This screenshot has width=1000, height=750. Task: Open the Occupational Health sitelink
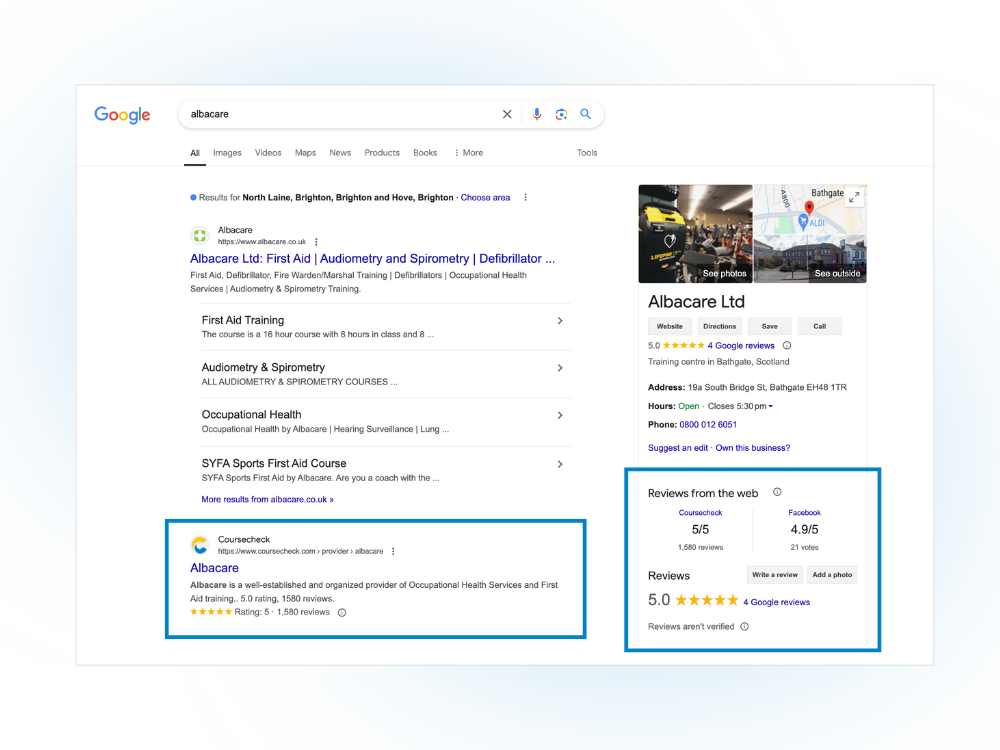(251, 415)
